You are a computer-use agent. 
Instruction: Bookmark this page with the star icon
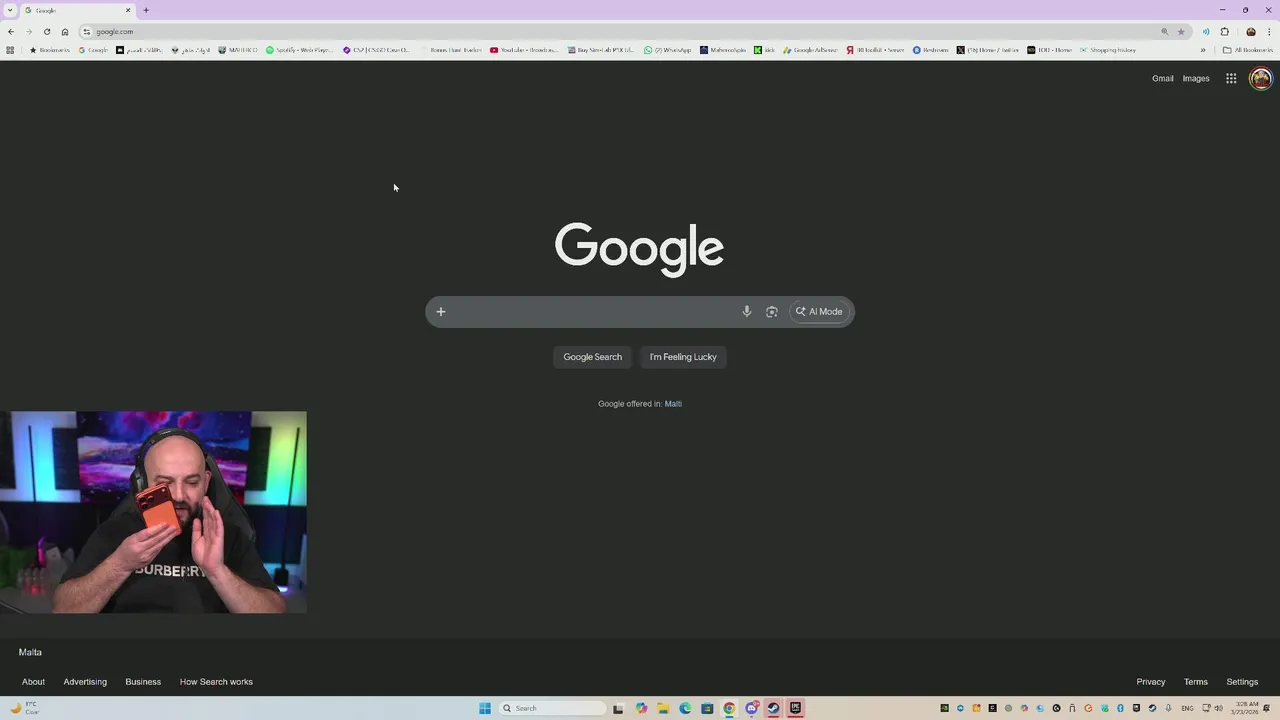point(1181,32)
